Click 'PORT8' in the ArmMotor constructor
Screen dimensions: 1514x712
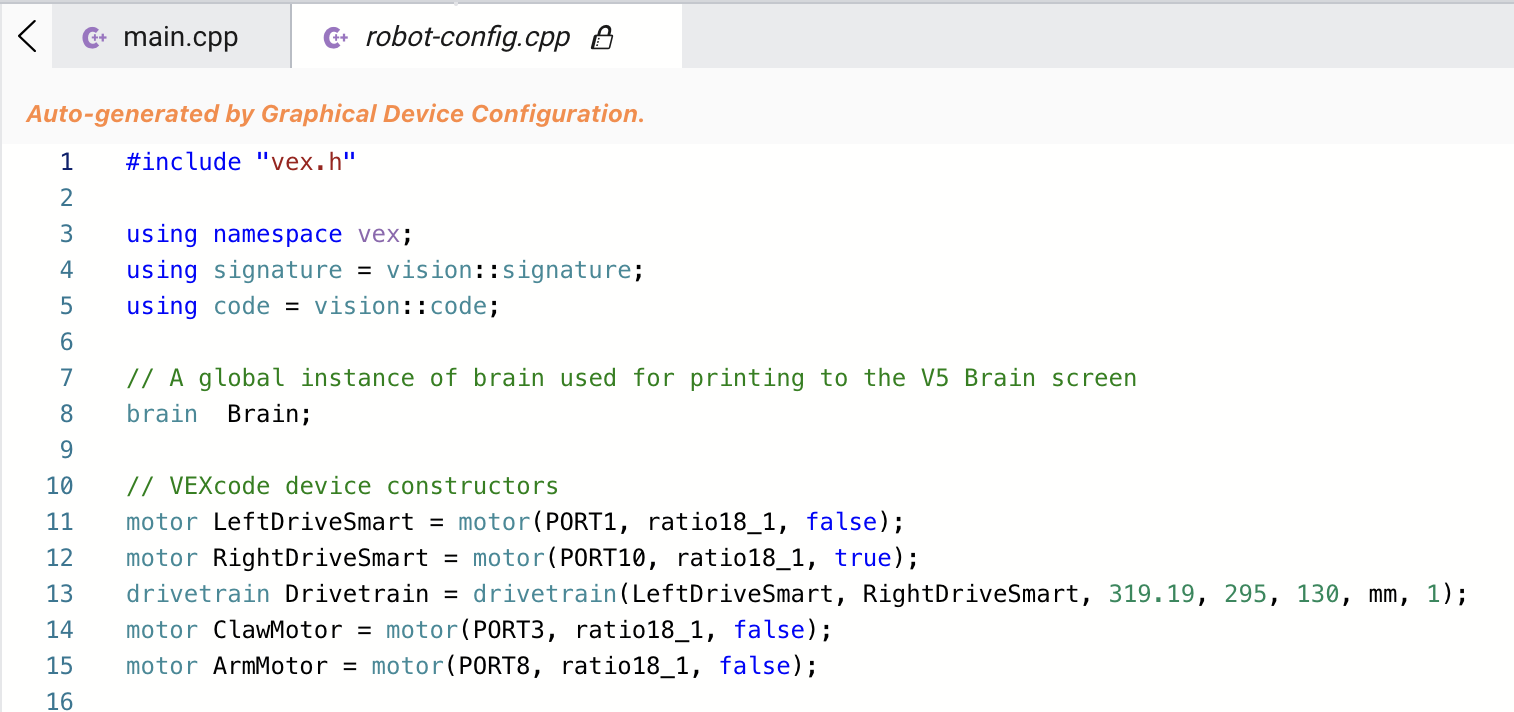click(x=494, y=666)
